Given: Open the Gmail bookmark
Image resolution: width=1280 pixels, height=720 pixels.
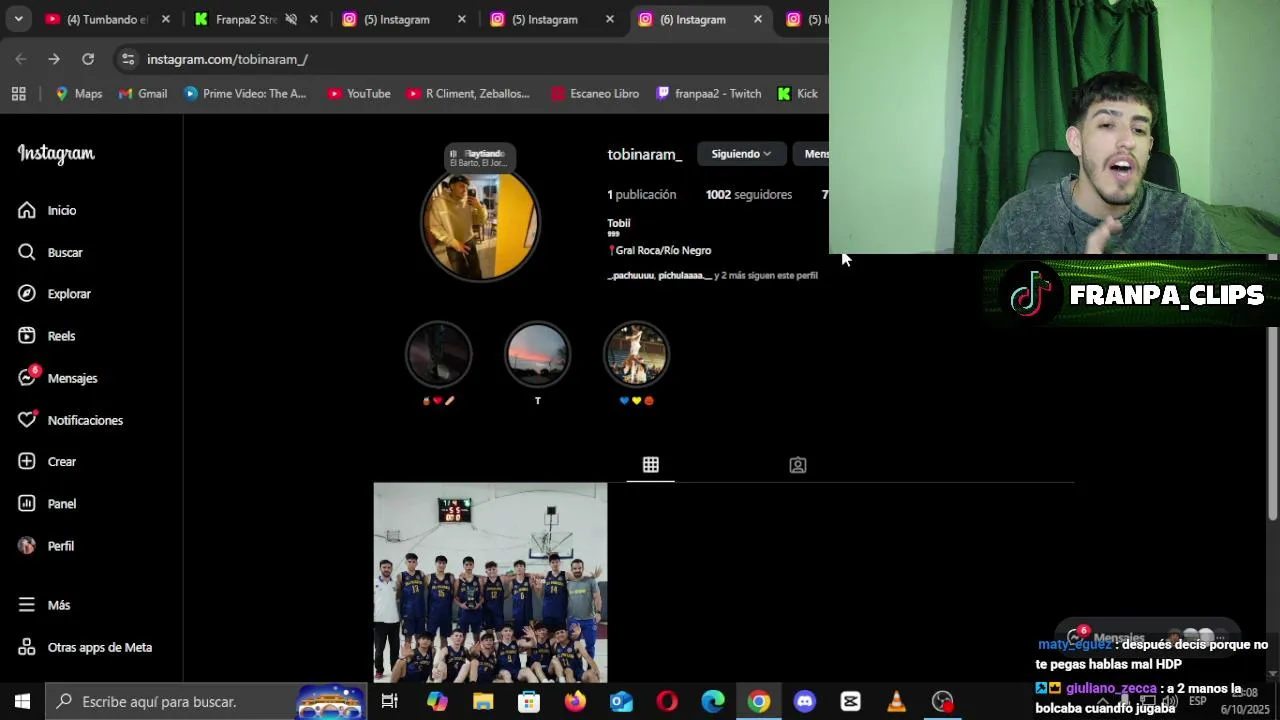Looking at the screenshot, I should pyautogui.click(x=143, y=94).
